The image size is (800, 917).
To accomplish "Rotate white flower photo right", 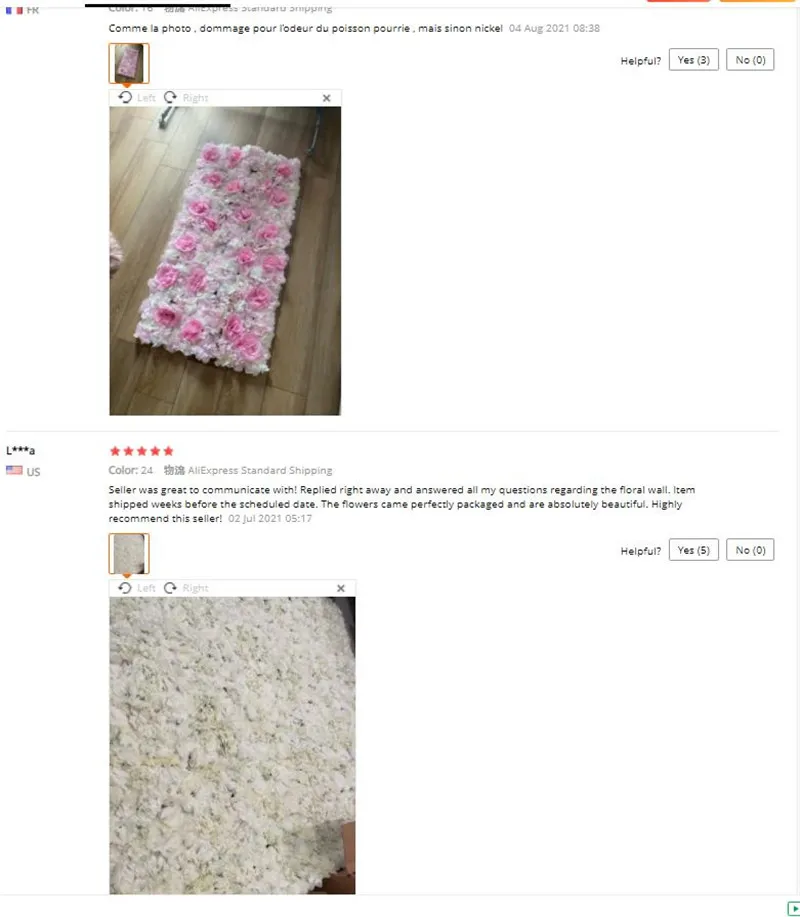I will click(186, 587).
